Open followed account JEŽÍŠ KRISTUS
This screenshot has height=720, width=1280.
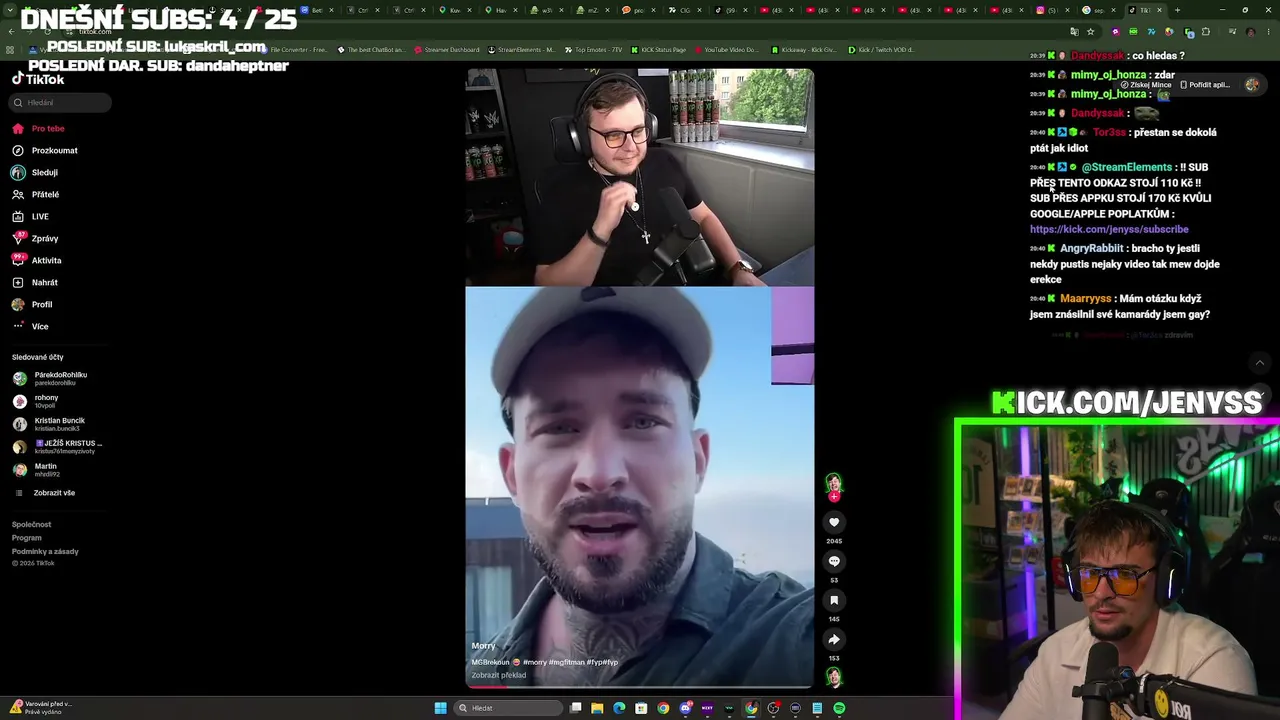click(x=58, y=447)
